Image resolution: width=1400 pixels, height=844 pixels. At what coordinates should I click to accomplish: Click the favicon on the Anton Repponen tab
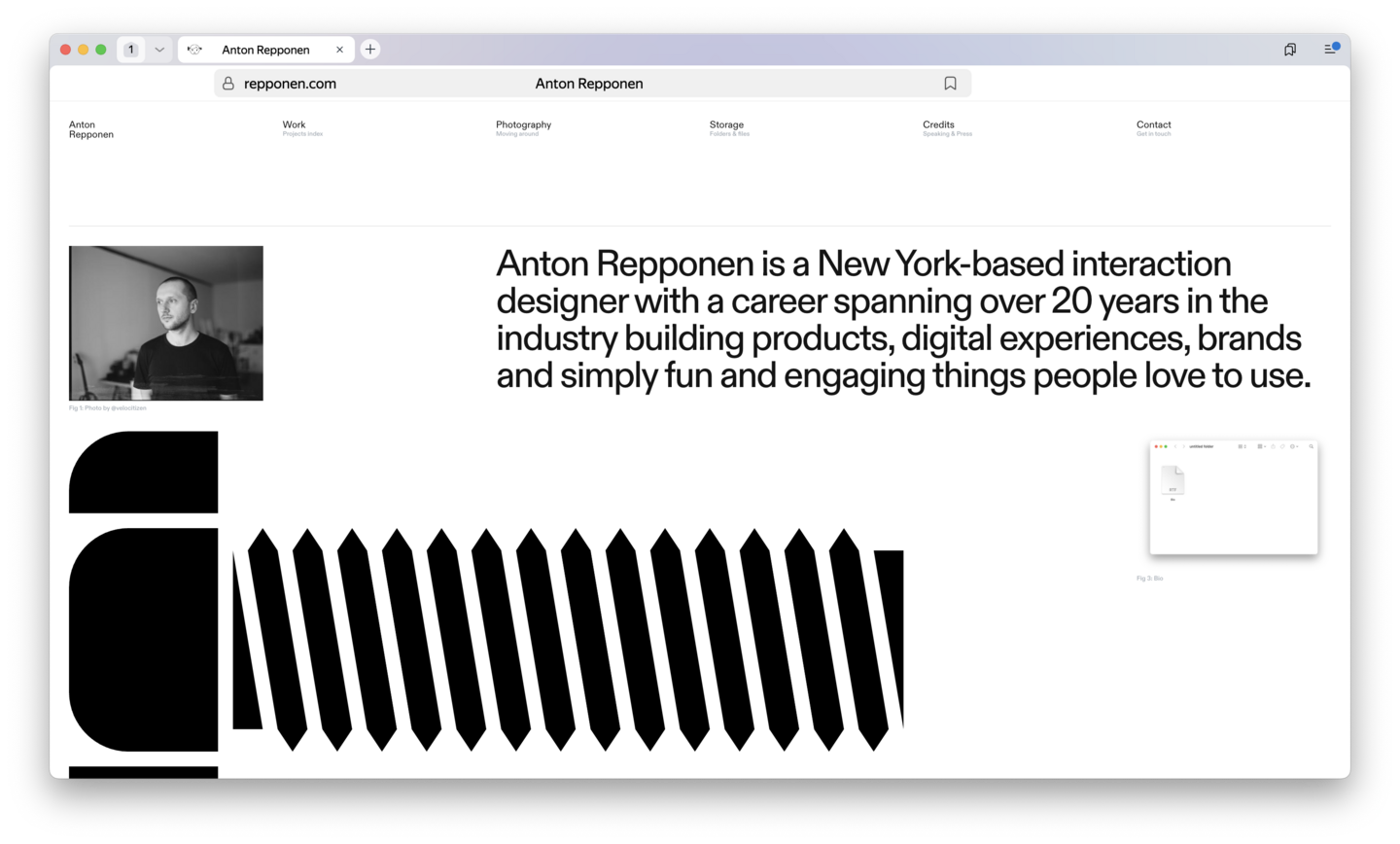coord(194,50)
